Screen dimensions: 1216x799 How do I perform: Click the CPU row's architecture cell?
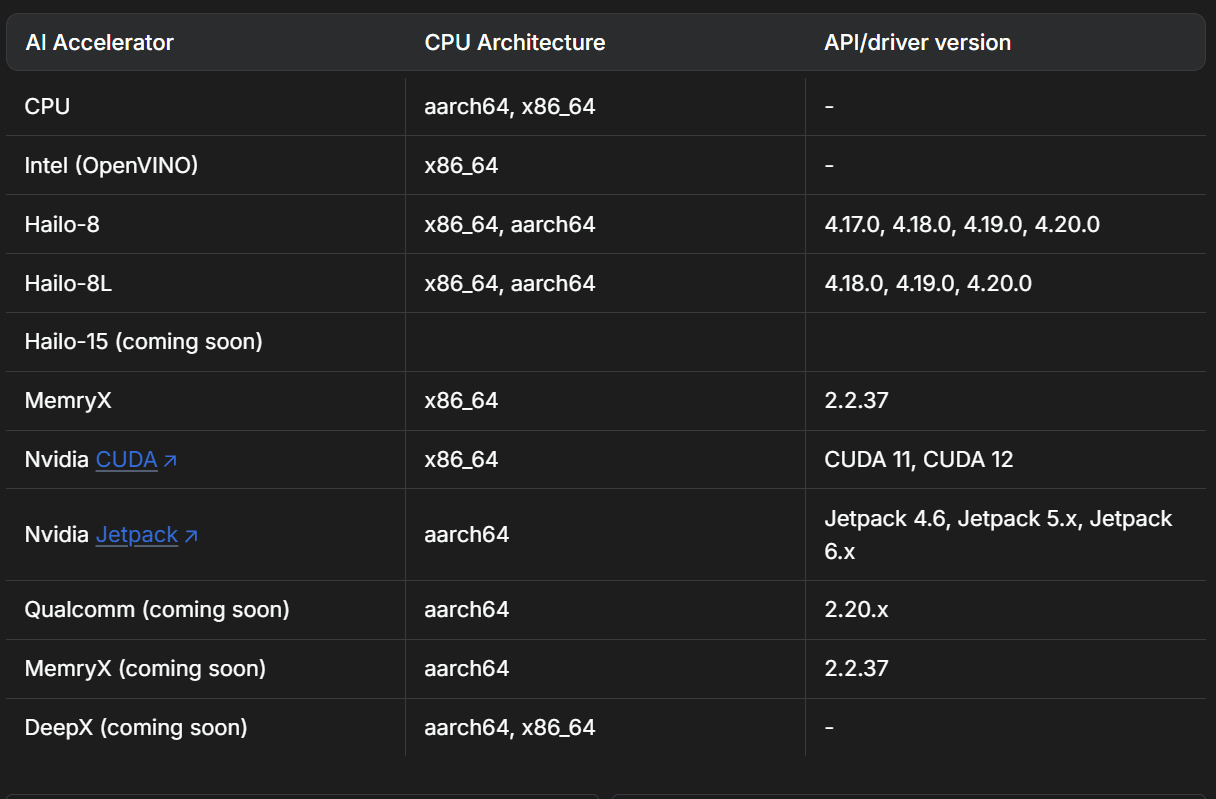click(509, 106)
